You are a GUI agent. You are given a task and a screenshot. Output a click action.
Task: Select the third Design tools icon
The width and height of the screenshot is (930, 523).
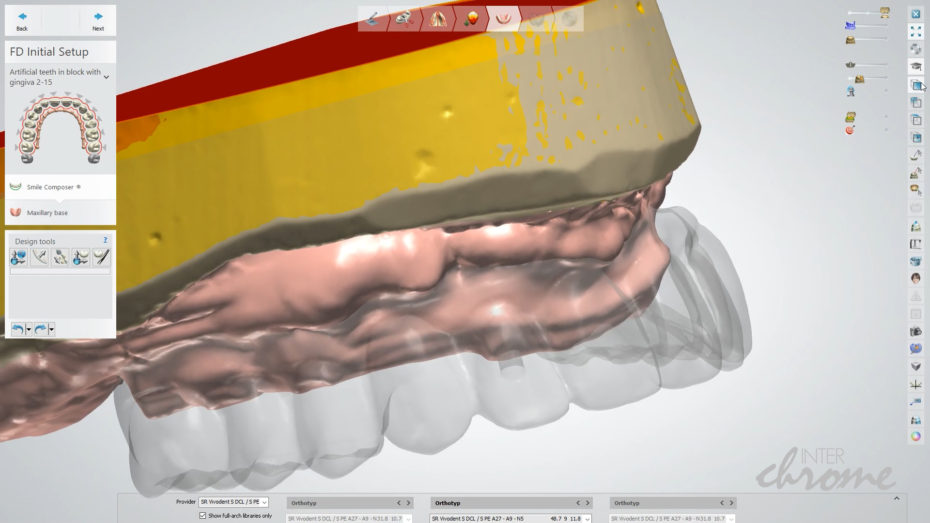click(x=60, y=257)
